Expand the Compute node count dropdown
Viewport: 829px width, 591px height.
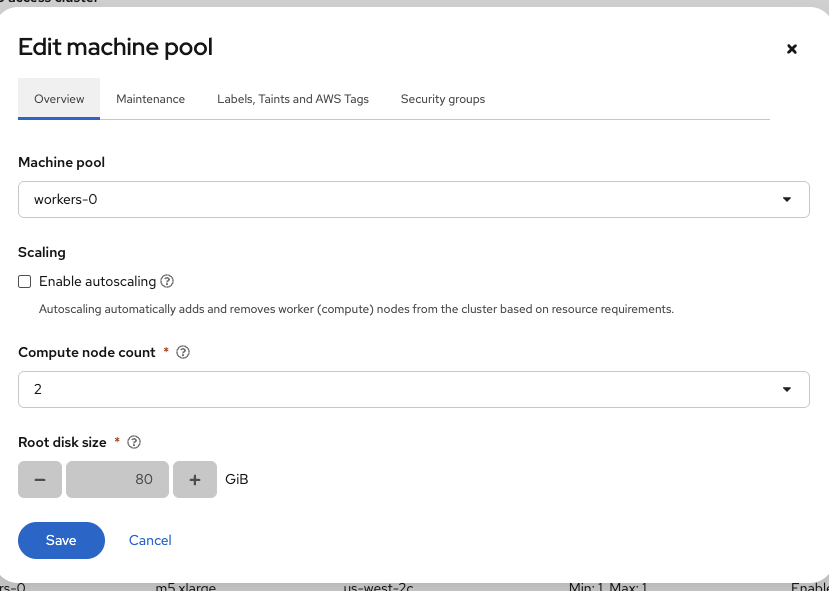tap(413, 389)
